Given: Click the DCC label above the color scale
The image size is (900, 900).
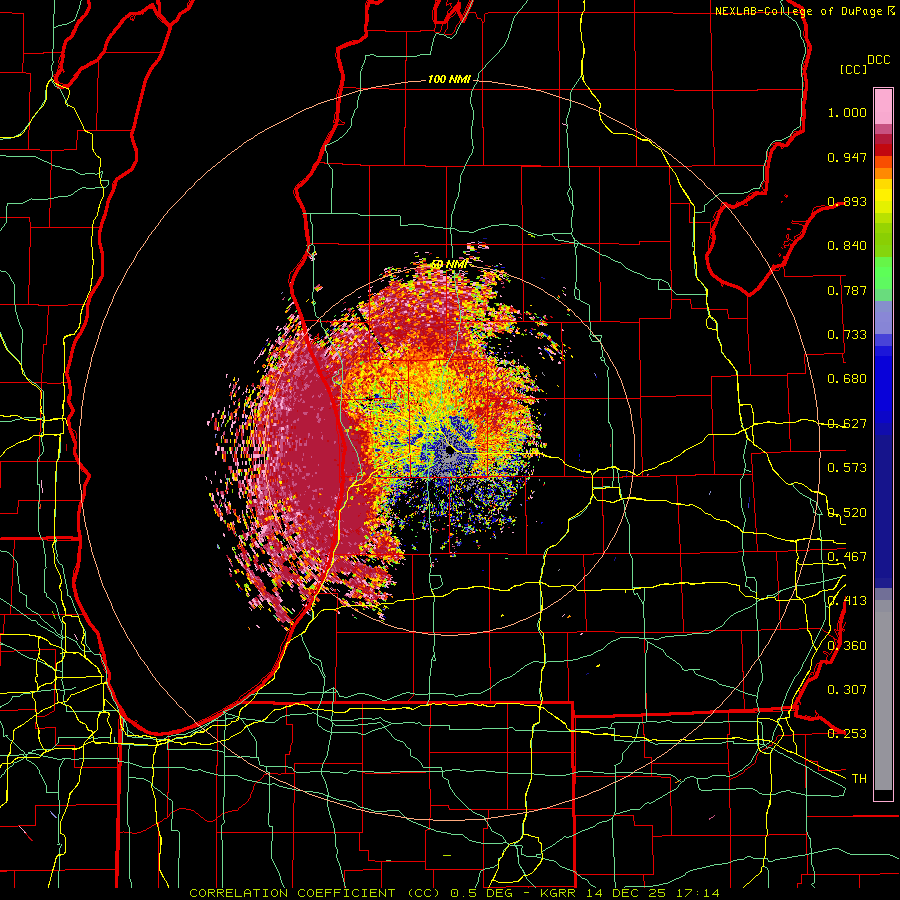Looking at the screenshot, I should 879,60.
